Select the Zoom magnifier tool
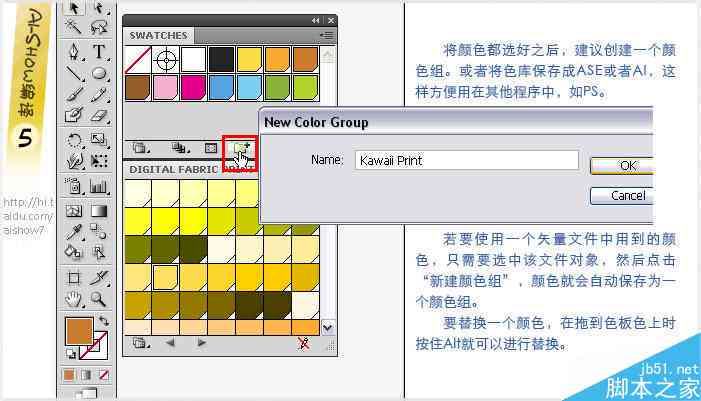The height and width of the screenshot is (401, 701). 99,299
